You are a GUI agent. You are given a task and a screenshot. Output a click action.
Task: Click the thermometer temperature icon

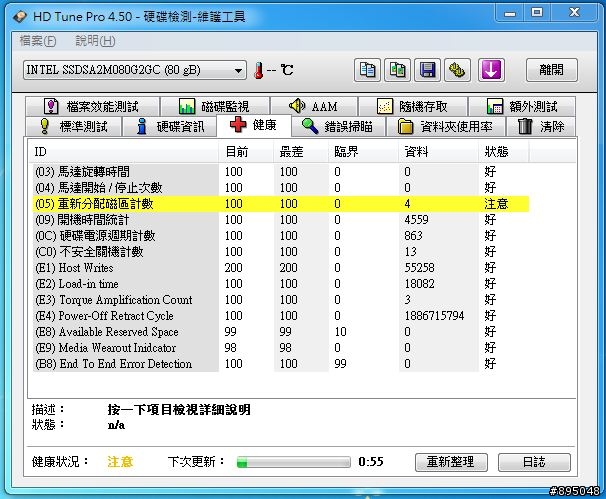click(x=259, y=70)
